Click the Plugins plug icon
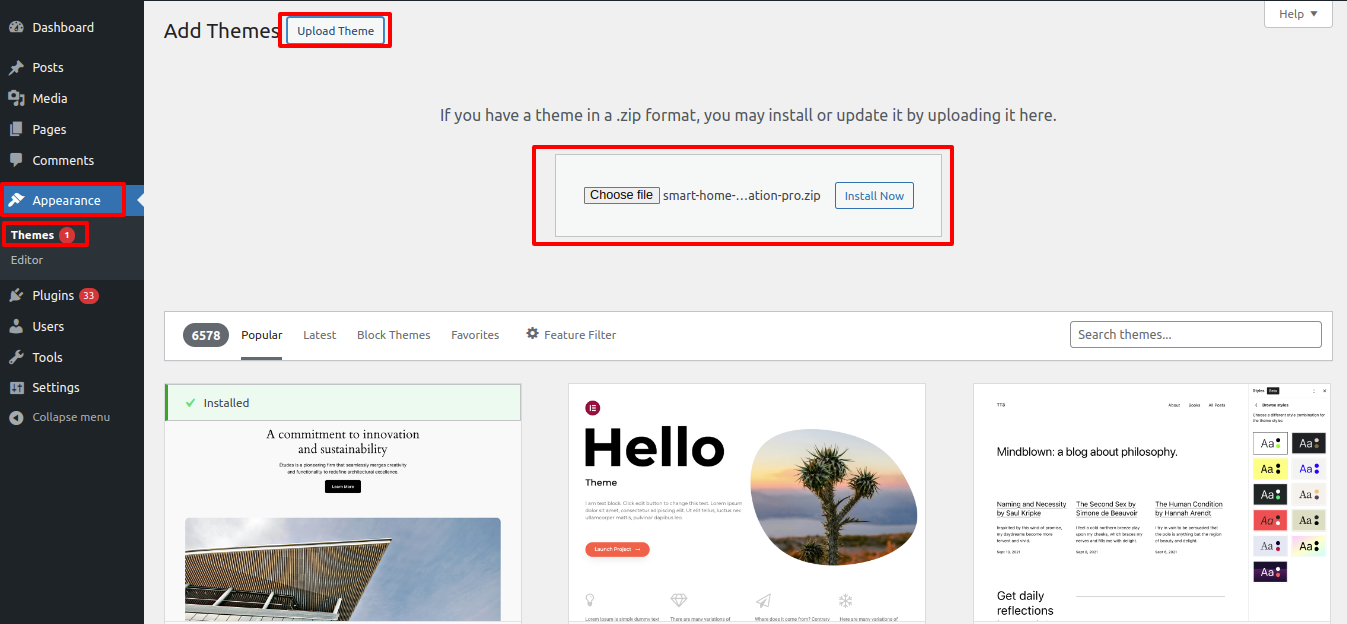This screenshot has width=1347, height=624. (16, 295)
